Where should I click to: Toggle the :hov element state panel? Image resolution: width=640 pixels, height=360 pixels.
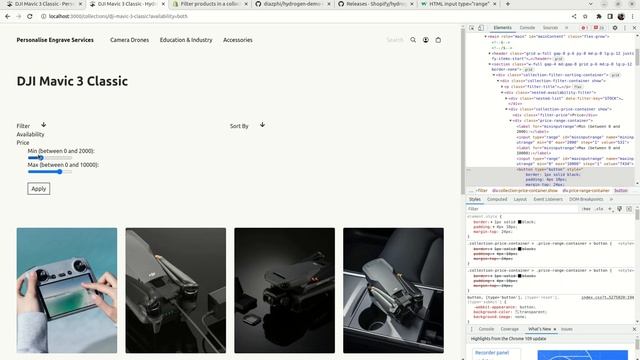pos(587,209)
